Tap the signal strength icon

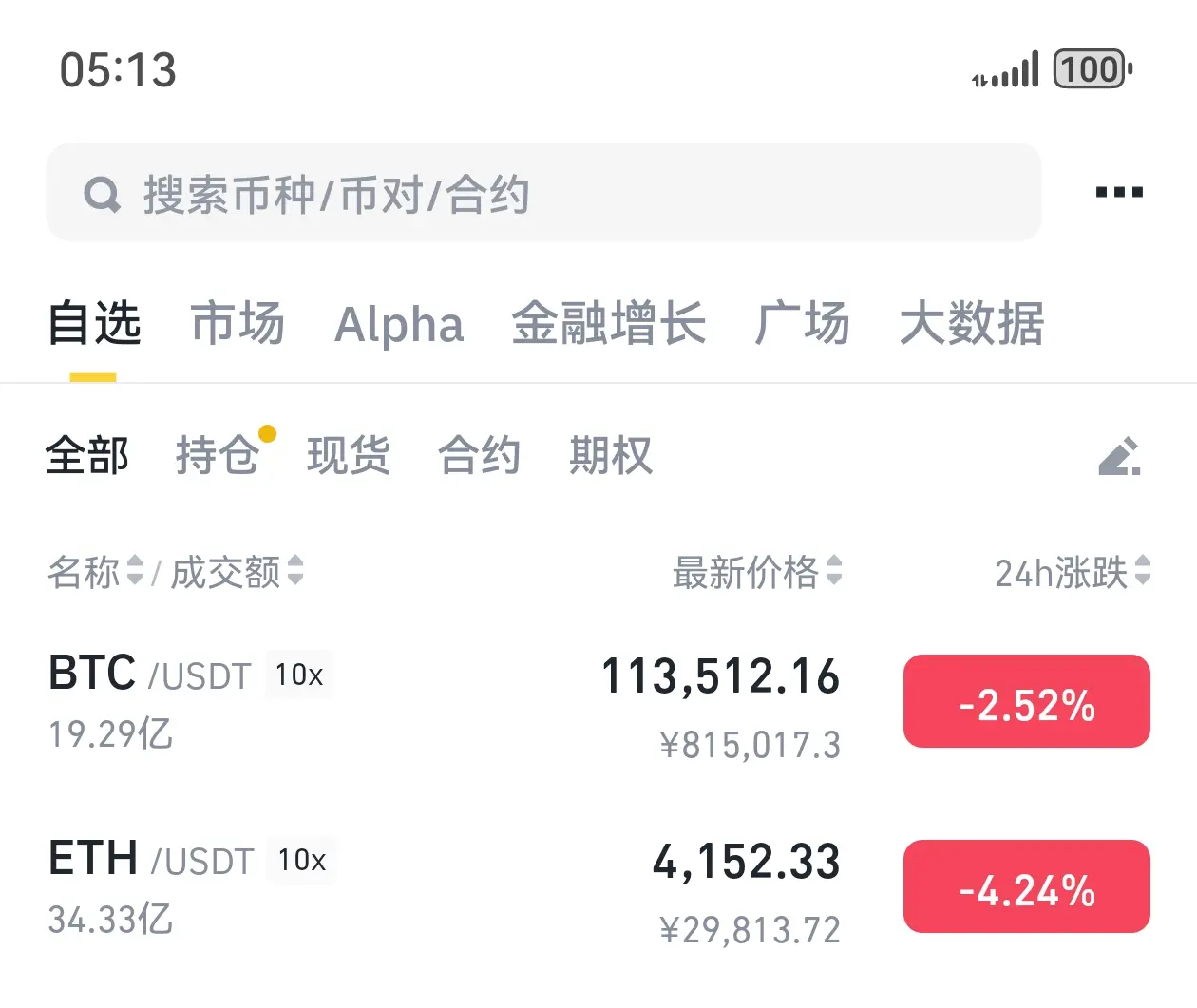click(x=1005, y=70)
